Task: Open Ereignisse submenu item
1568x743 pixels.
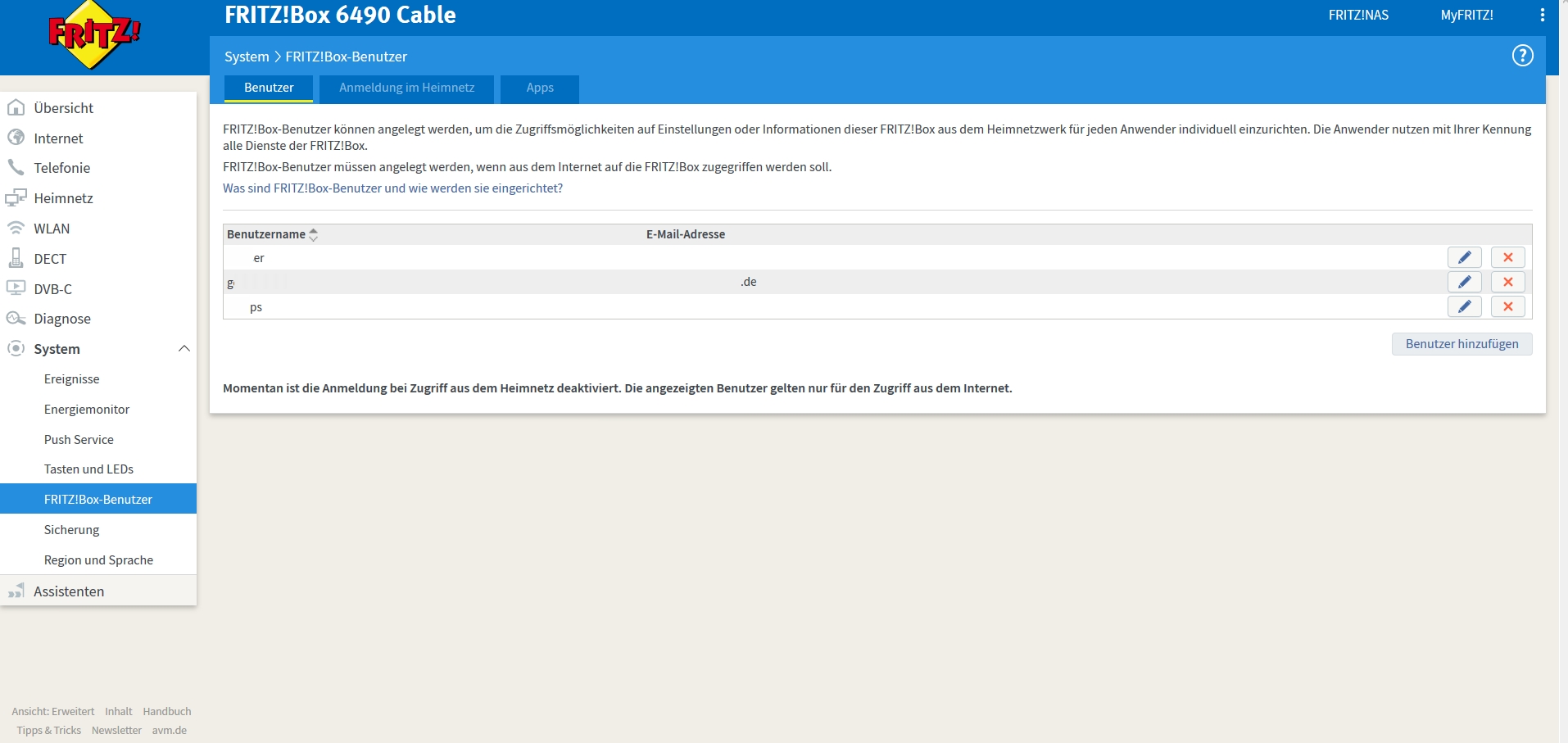Action: pos(71,379)
